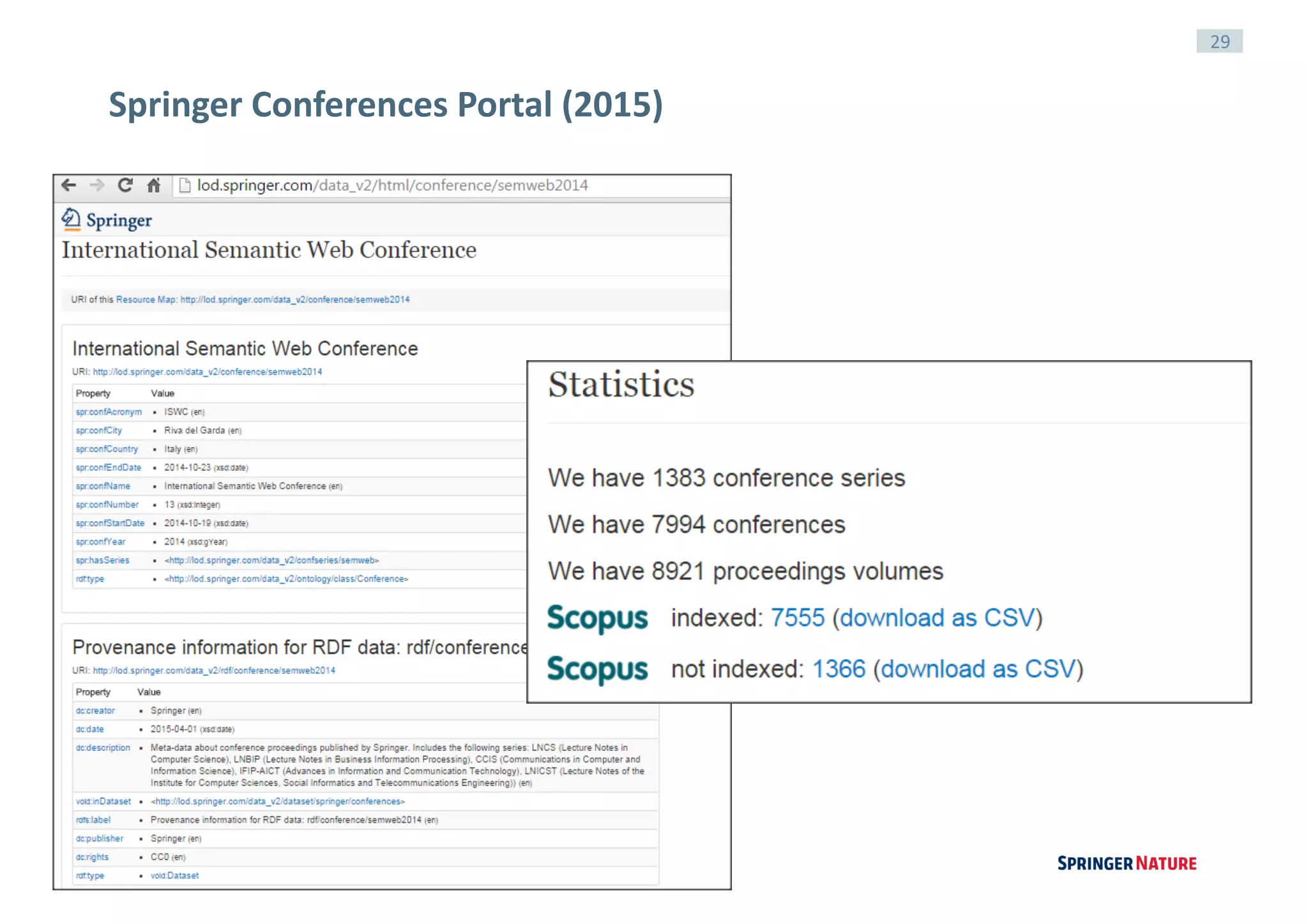Open the 7555 Scopus indexed link
The width and height of the screenshot is (1308, 924).
[x=798, y=617]
